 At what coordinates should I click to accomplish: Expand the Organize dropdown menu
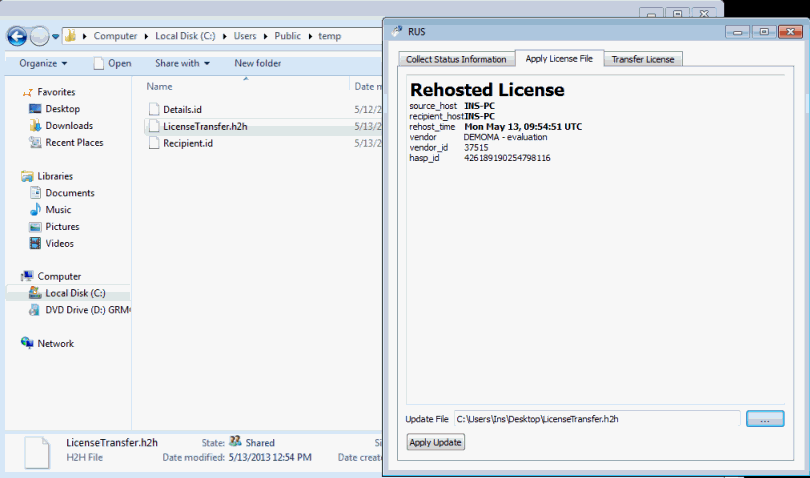click(x=43, y=63)
